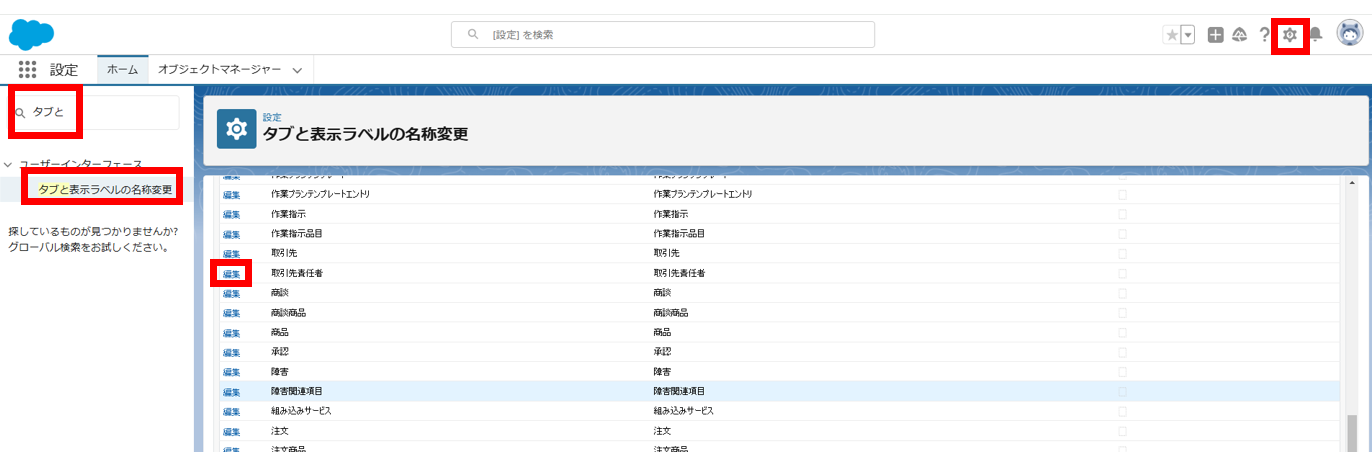This screenshot has width=1372, height=452.
Task: Open the setup gear icon
Action: coord(1290,35)
